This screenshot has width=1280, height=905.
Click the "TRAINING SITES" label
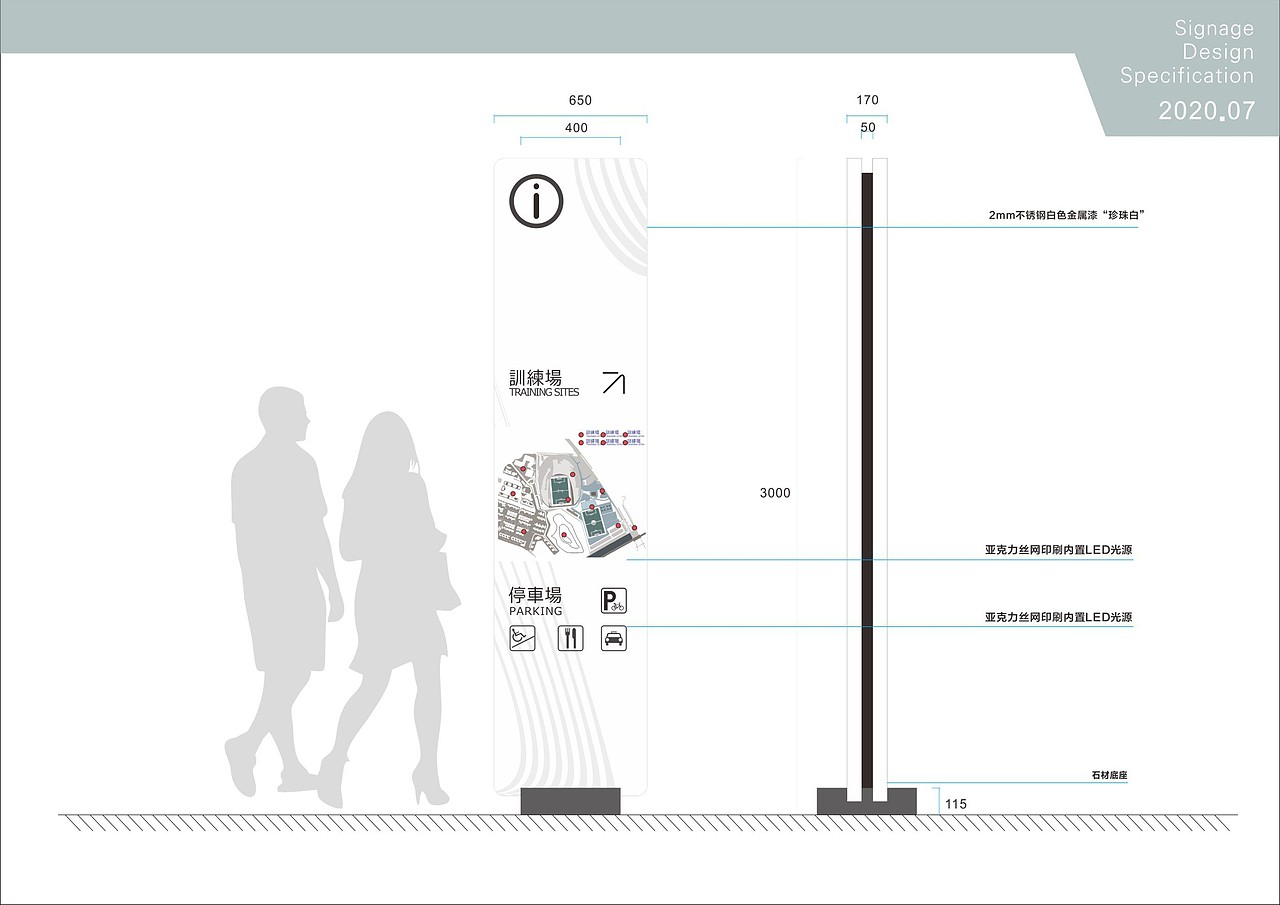(x=544, y=392)
